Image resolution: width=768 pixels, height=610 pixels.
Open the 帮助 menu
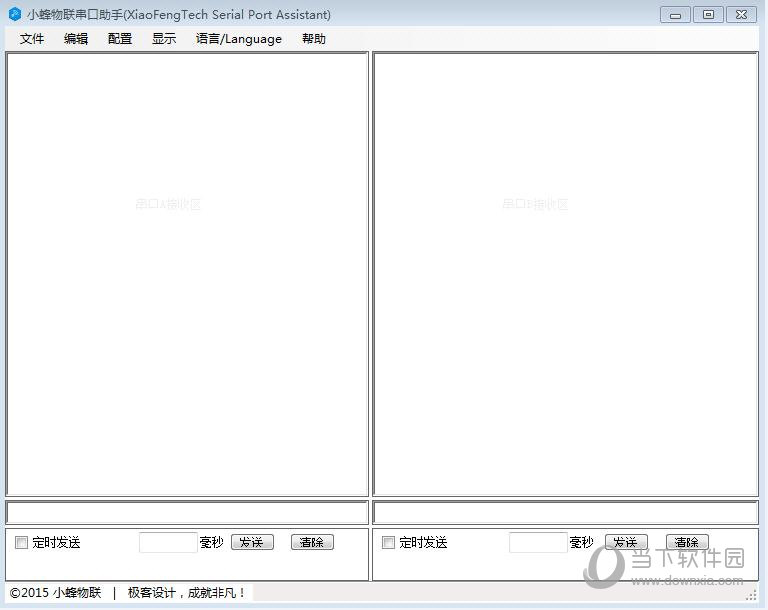313,39
